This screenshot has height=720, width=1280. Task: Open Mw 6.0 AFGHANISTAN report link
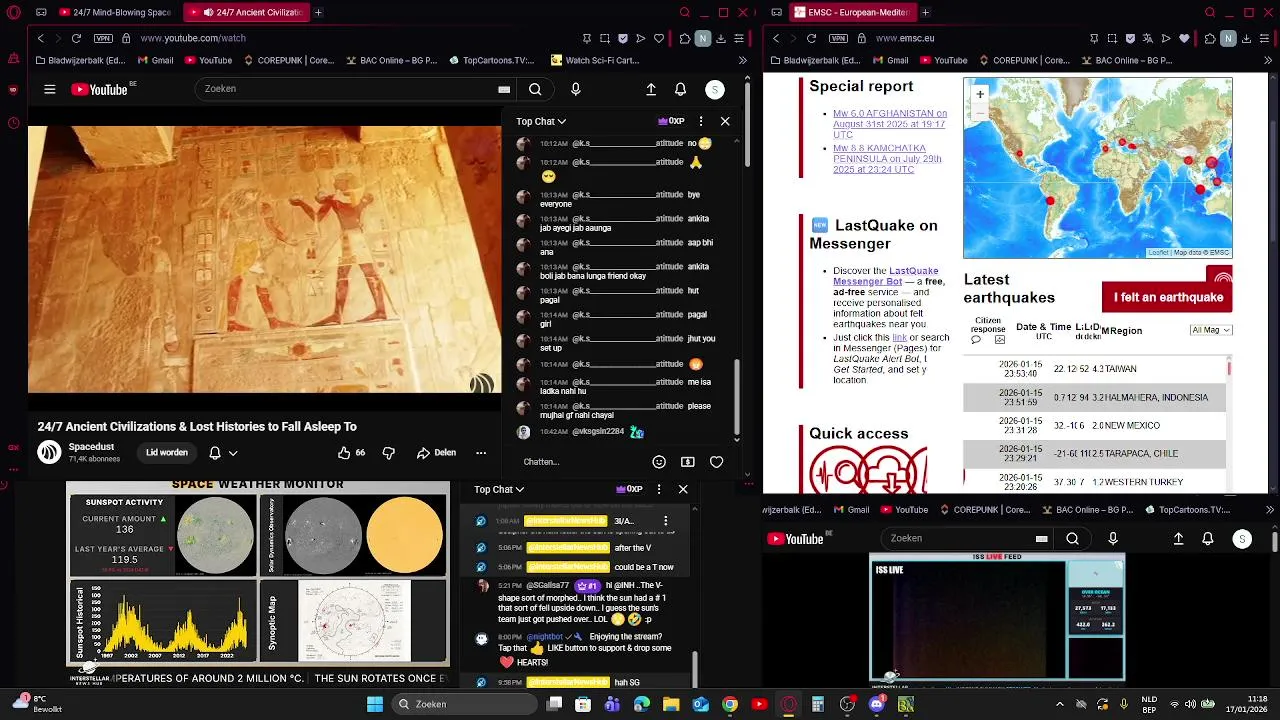[890, 124]
